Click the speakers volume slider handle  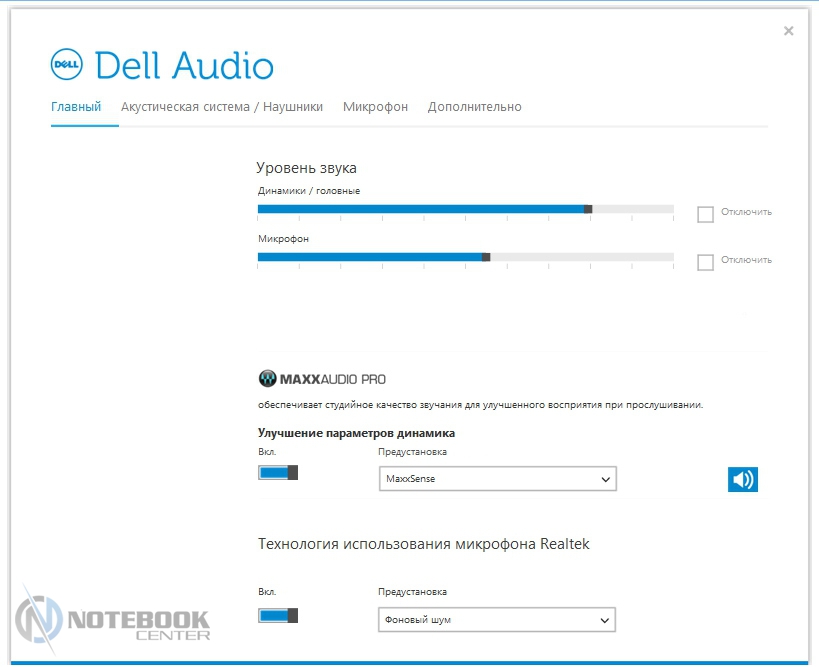click(x=588, y=209)
